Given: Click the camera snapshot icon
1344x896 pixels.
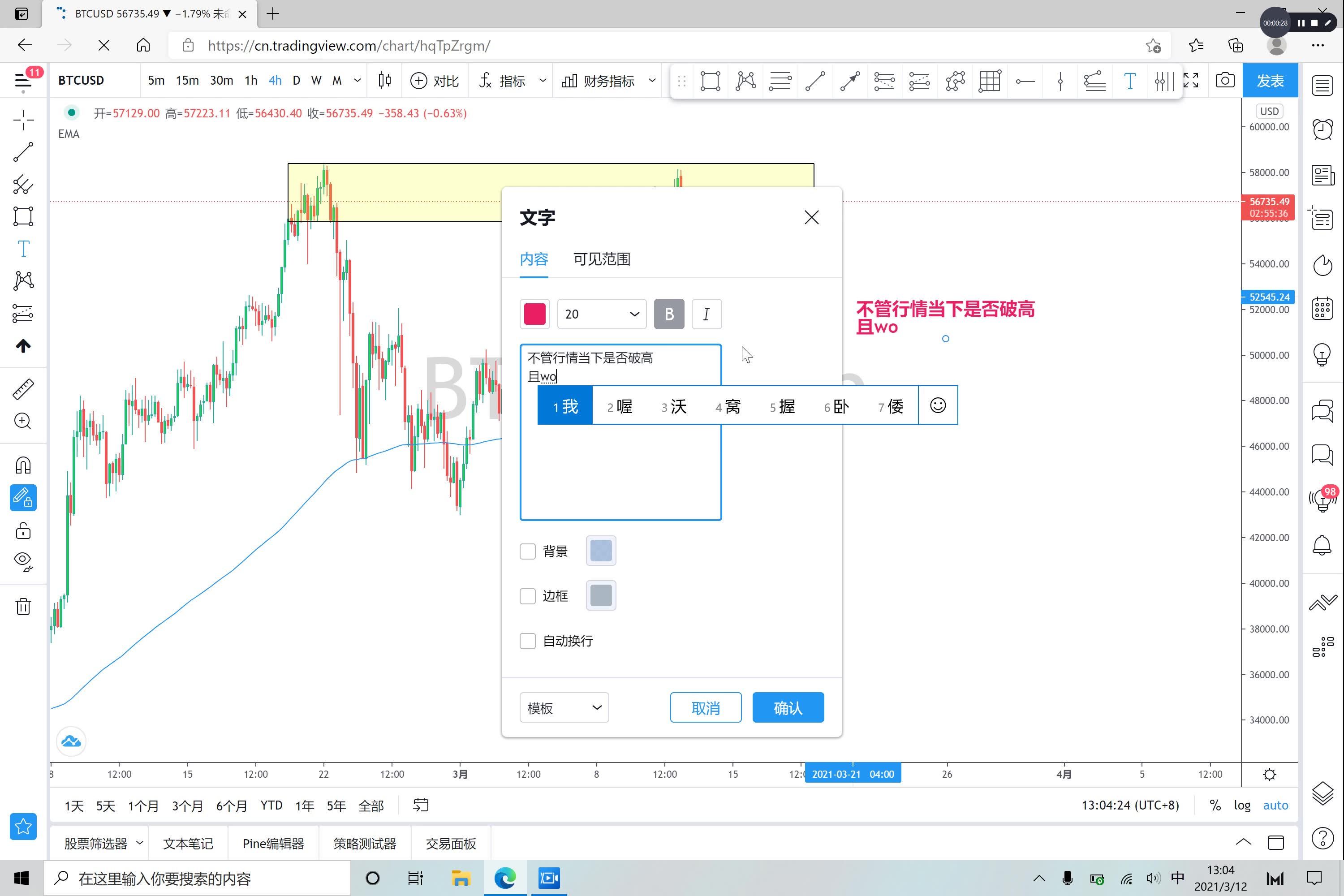Looking at the screenshot, I should coord(1224,81).
